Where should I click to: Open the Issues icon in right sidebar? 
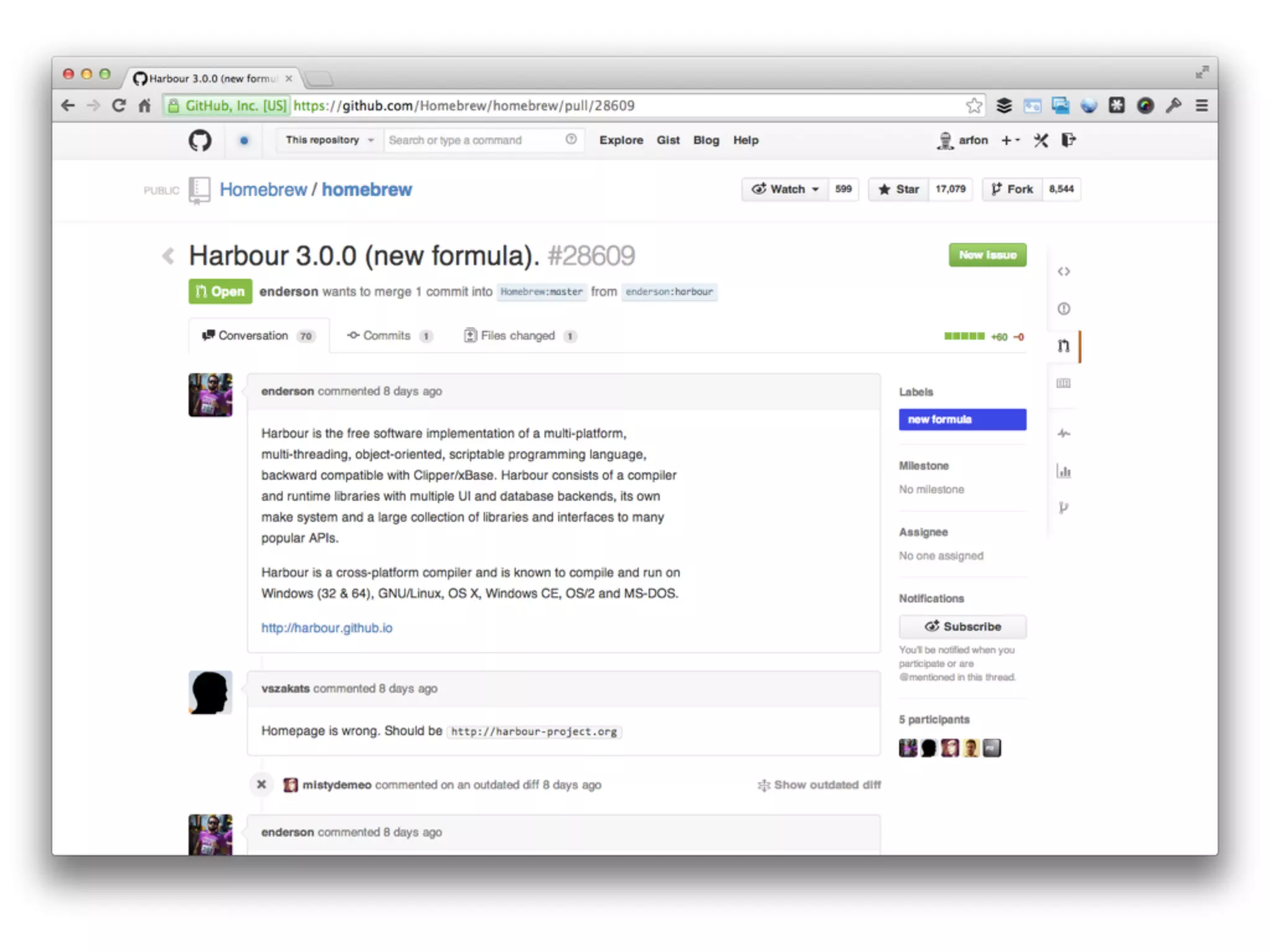tap(1064, 309)
